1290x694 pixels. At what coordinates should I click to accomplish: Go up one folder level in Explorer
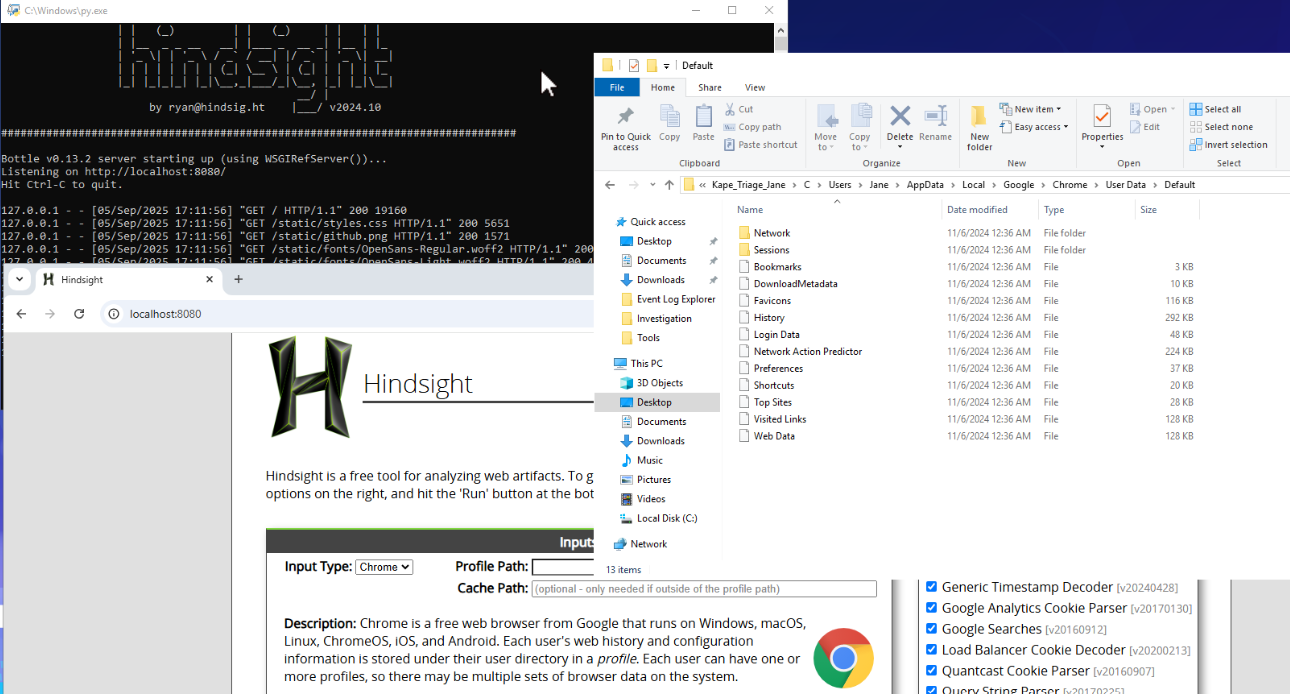coord(669,185)
